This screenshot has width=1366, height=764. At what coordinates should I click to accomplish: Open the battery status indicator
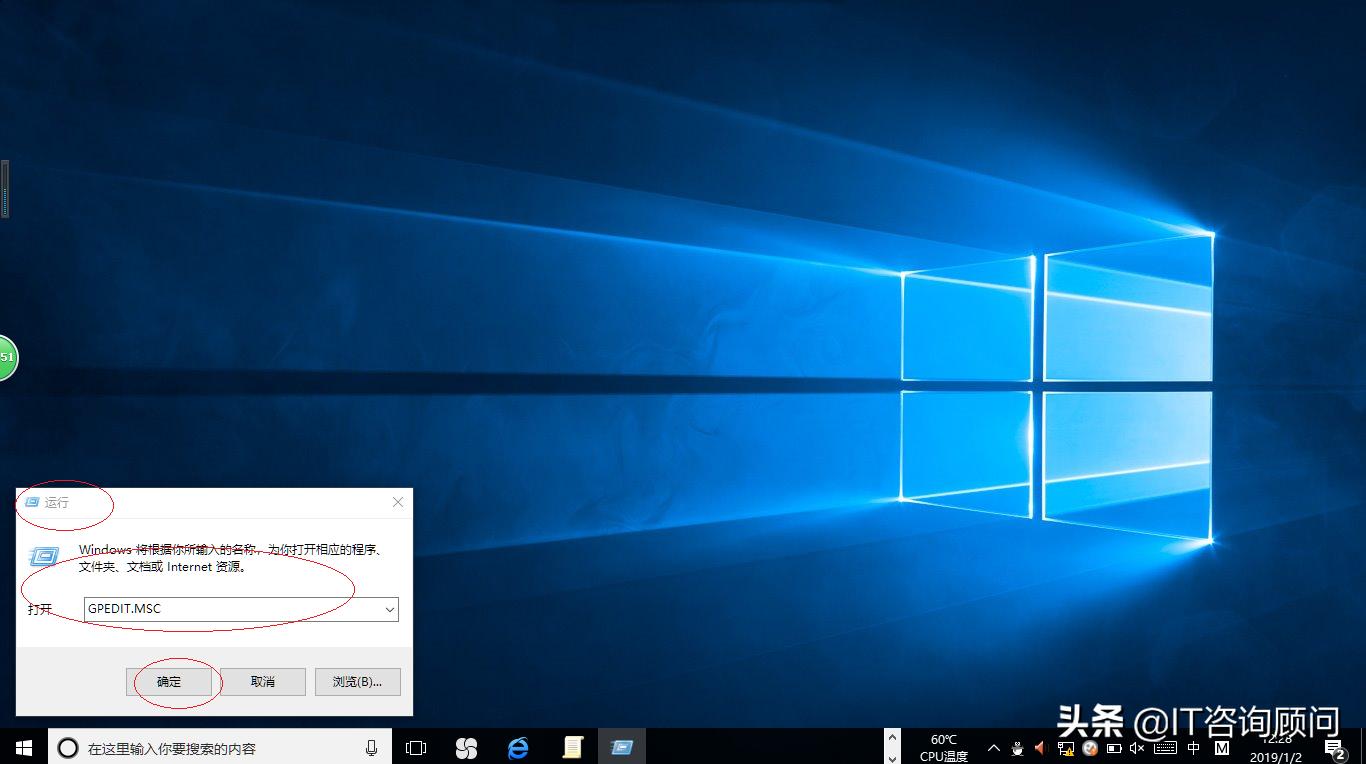(1113, 747)
